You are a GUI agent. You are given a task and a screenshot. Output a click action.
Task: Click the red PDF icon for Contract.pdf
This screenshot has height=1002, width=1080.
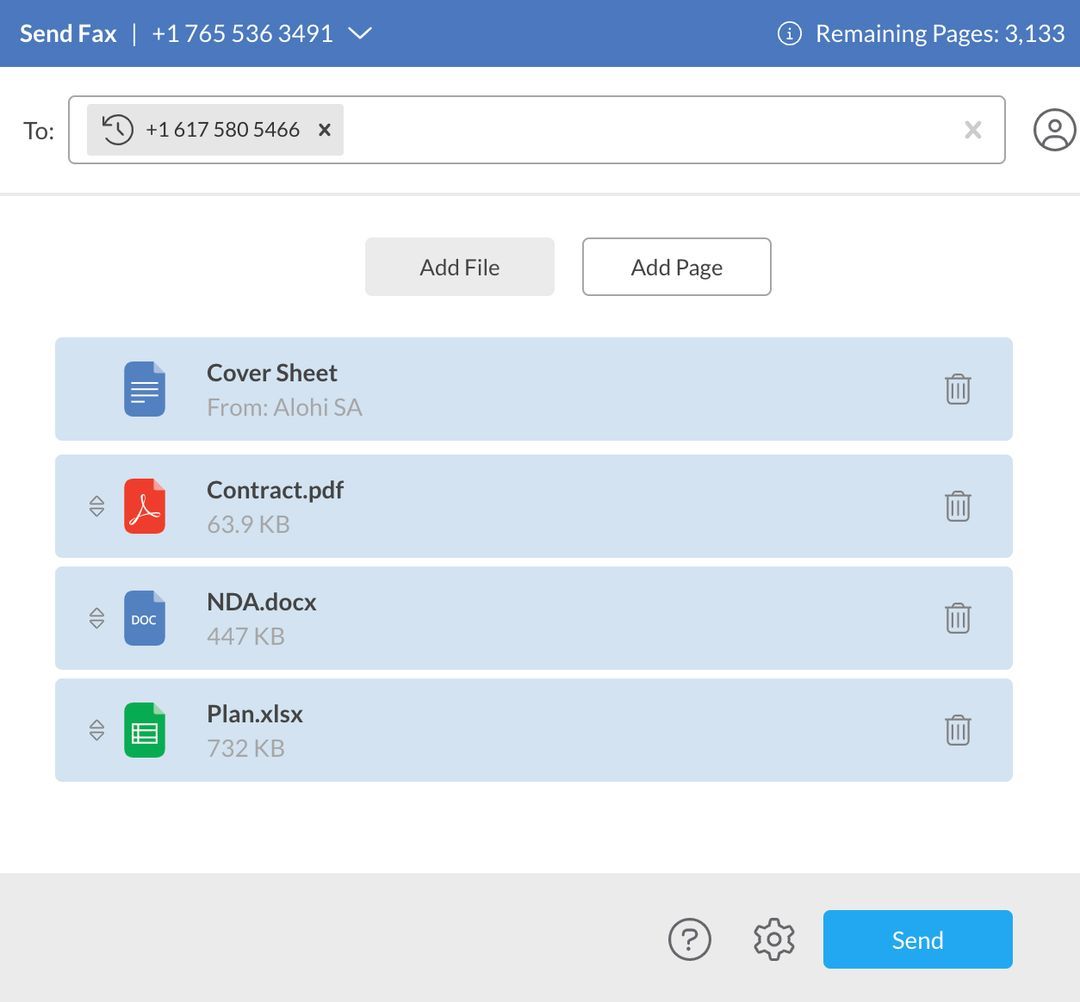tap(144, 505)
